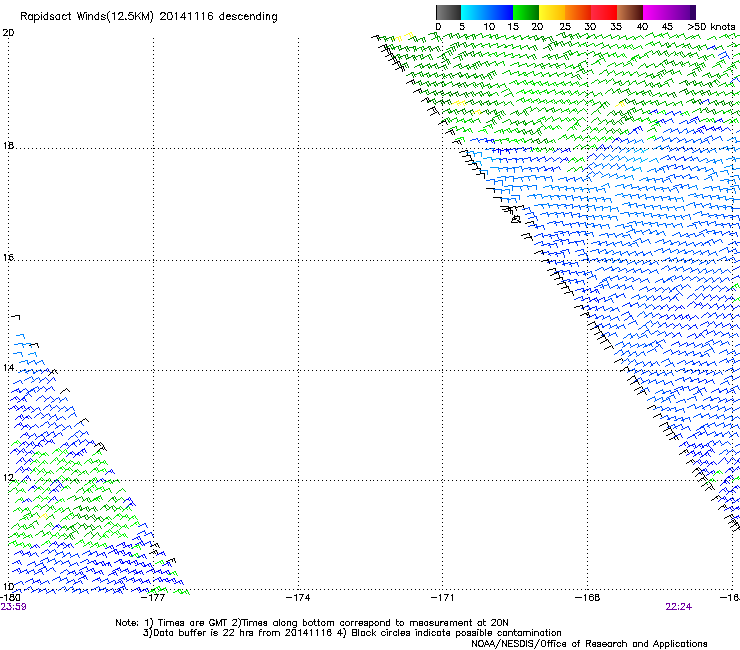
Task: Click the cyan 5-10 knots color band
Action: (474, 12)
